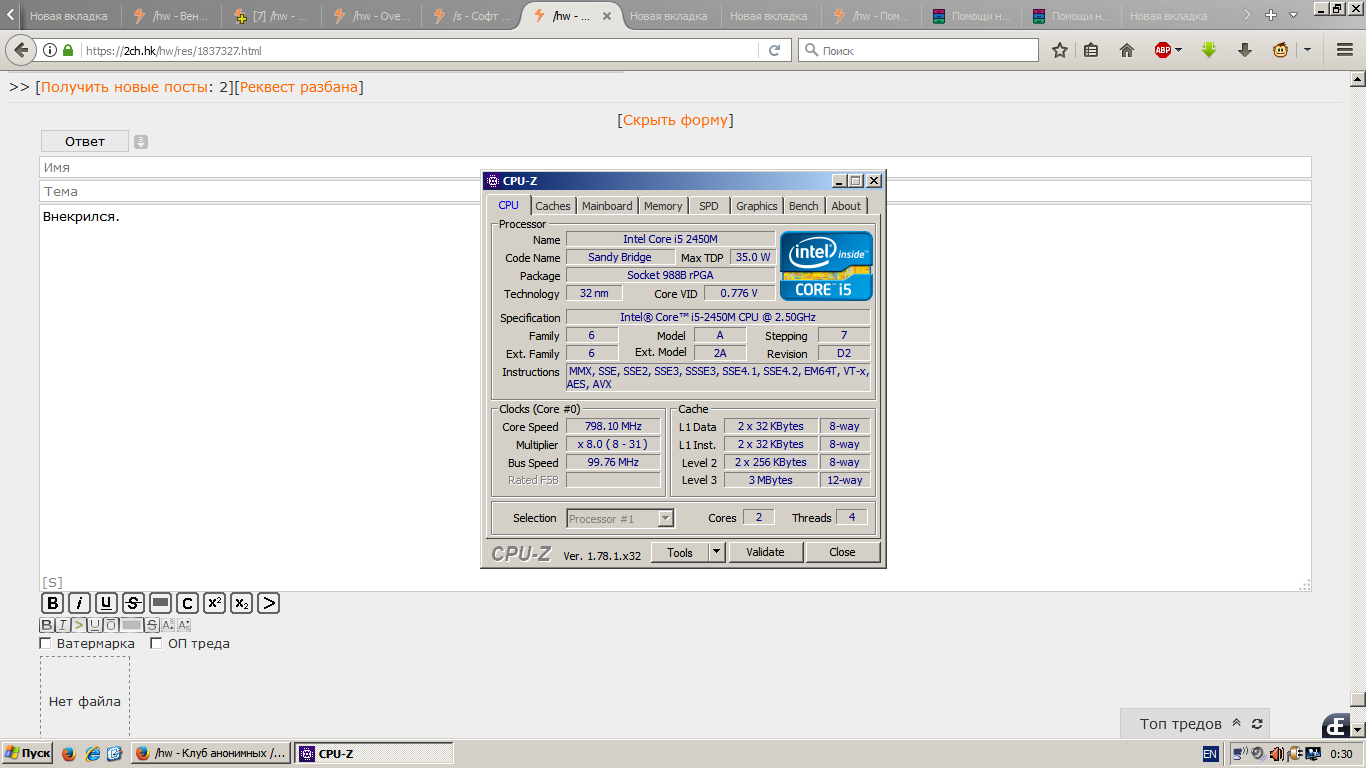
Task: Apply strikethrough with the S button
Action: (x=133, y=603)
